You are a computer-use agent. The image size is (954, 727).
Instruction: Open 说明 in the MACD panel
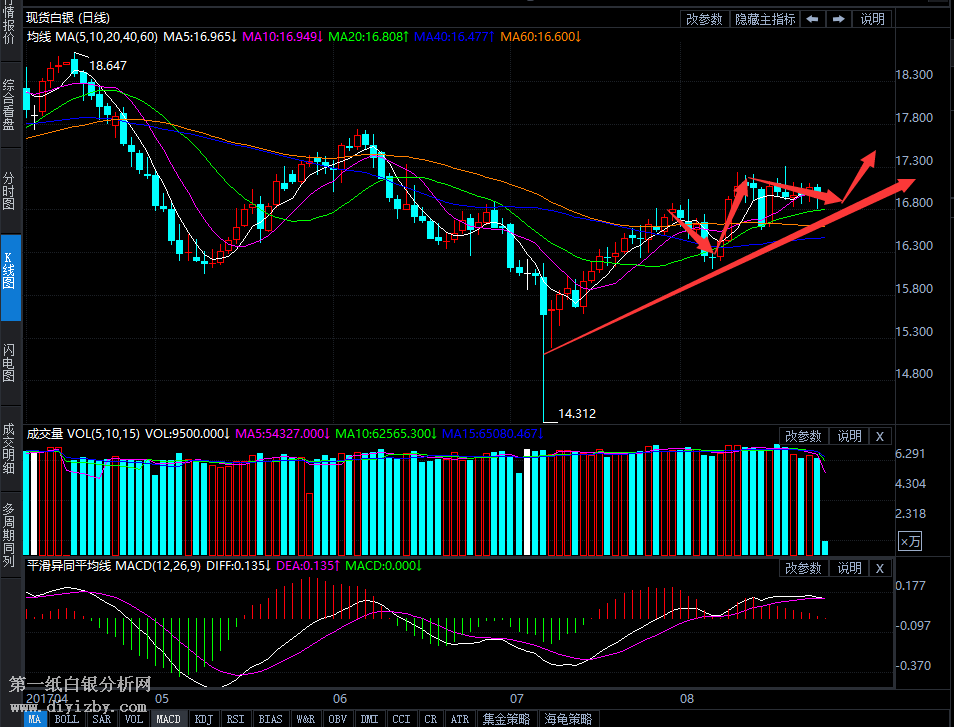(x=849, y=568)
